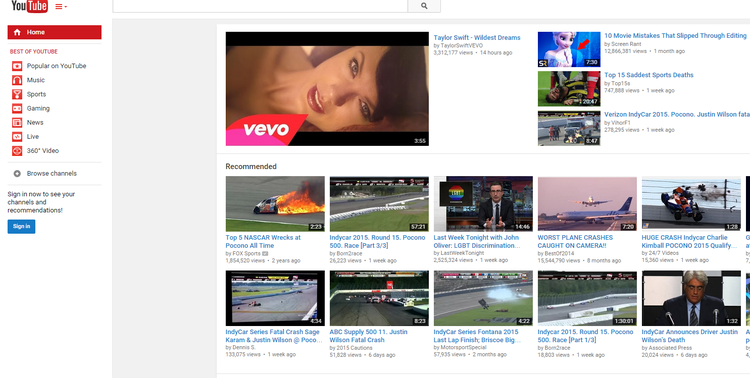This screenshot has height=378, width=750.
Task: Click the Gaming controller icon
Action: (17, 108)
